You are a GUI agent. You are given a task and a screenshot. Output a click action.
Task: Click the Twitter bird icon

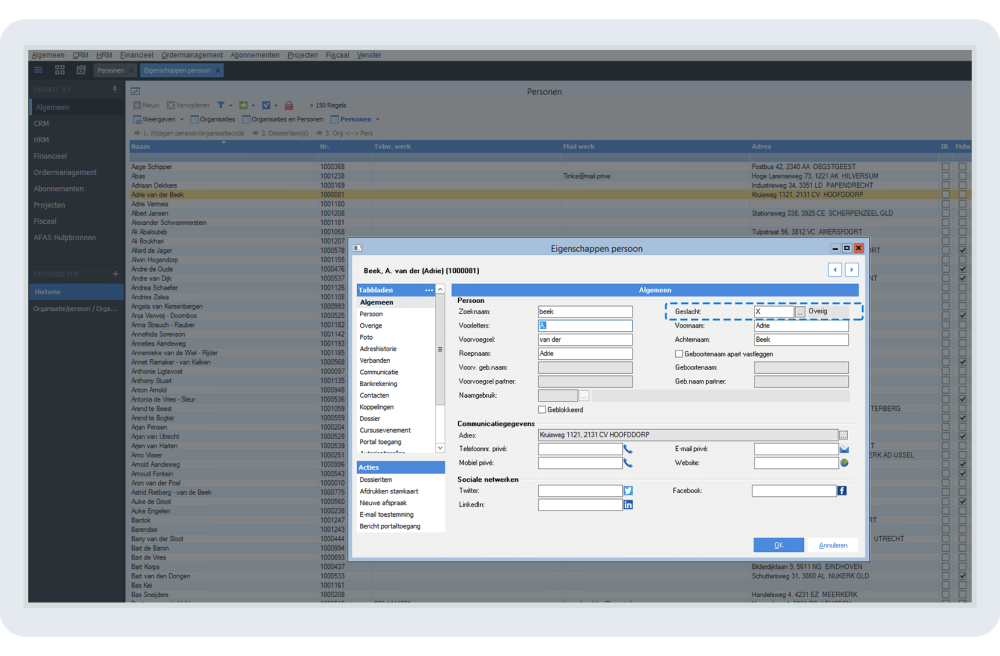click(628, 491)
